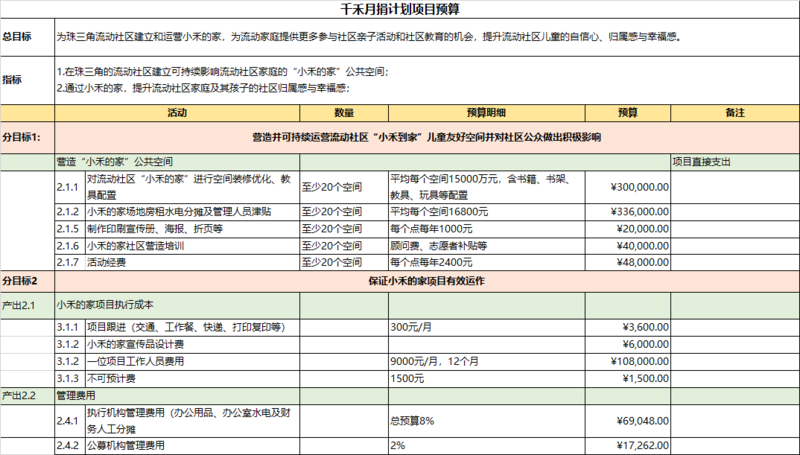Select the row number 2.1.6 cell
Screen dimensions: 800x455
[x=69, y=246]
